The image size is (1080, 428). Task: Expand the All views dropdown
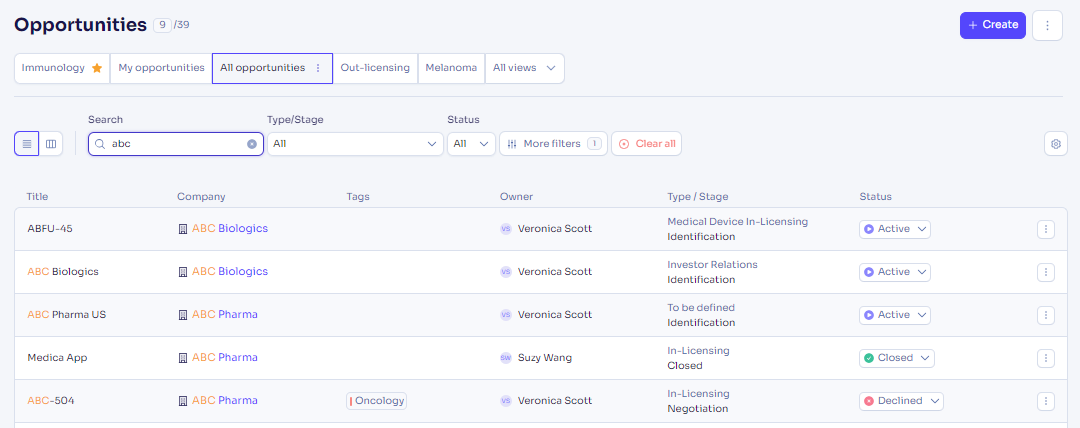(524, 68)
